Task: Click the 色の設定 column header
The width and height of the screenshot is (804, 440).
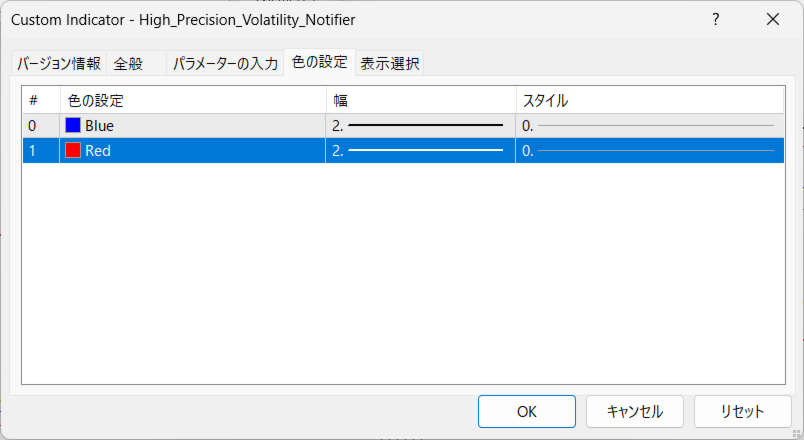Action: [192, 100]
